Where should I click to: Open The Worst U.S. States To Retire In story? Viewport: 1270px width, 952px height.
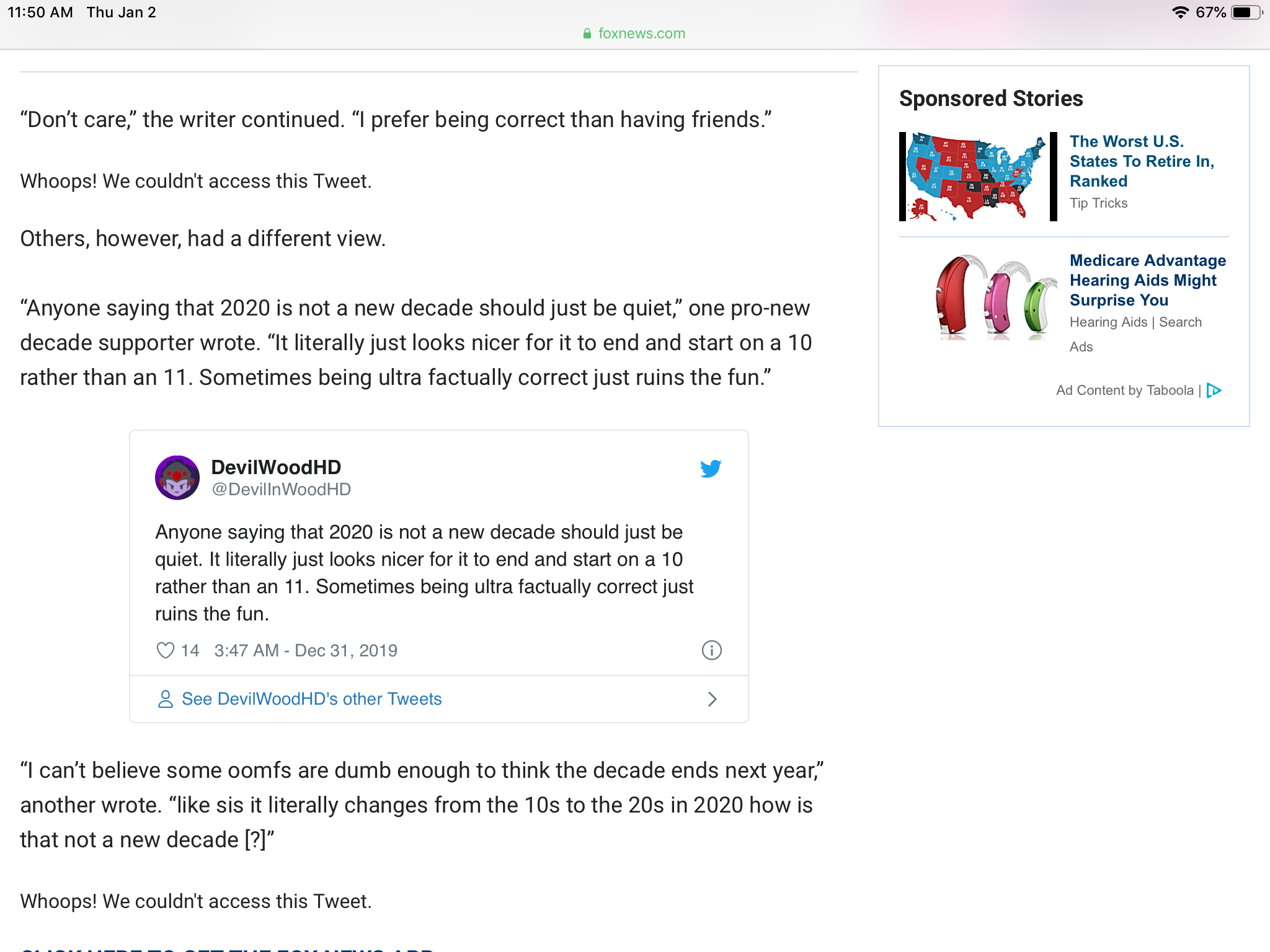[x=1142, y=161]
